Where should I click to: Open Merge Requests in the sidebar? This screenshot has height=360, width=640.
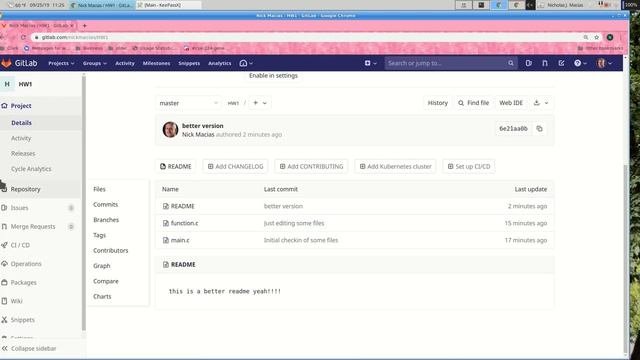41,227
